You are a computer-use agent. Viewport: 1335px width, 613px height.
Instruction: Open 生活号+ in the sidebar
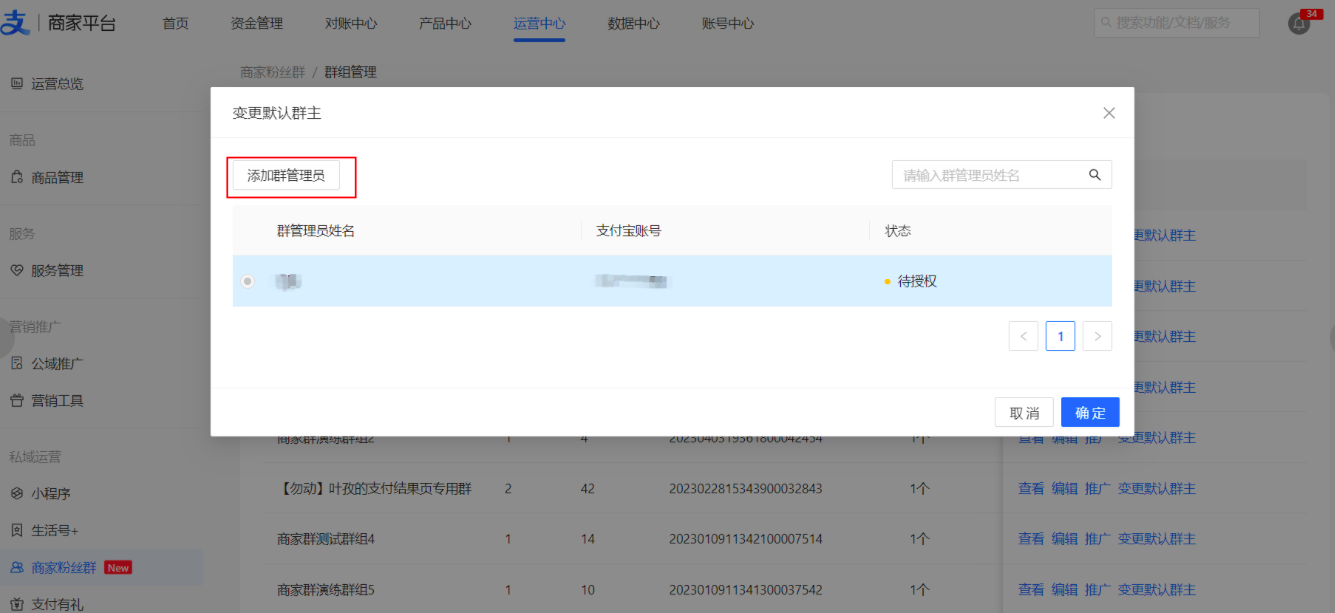click(x=54, y=530)
